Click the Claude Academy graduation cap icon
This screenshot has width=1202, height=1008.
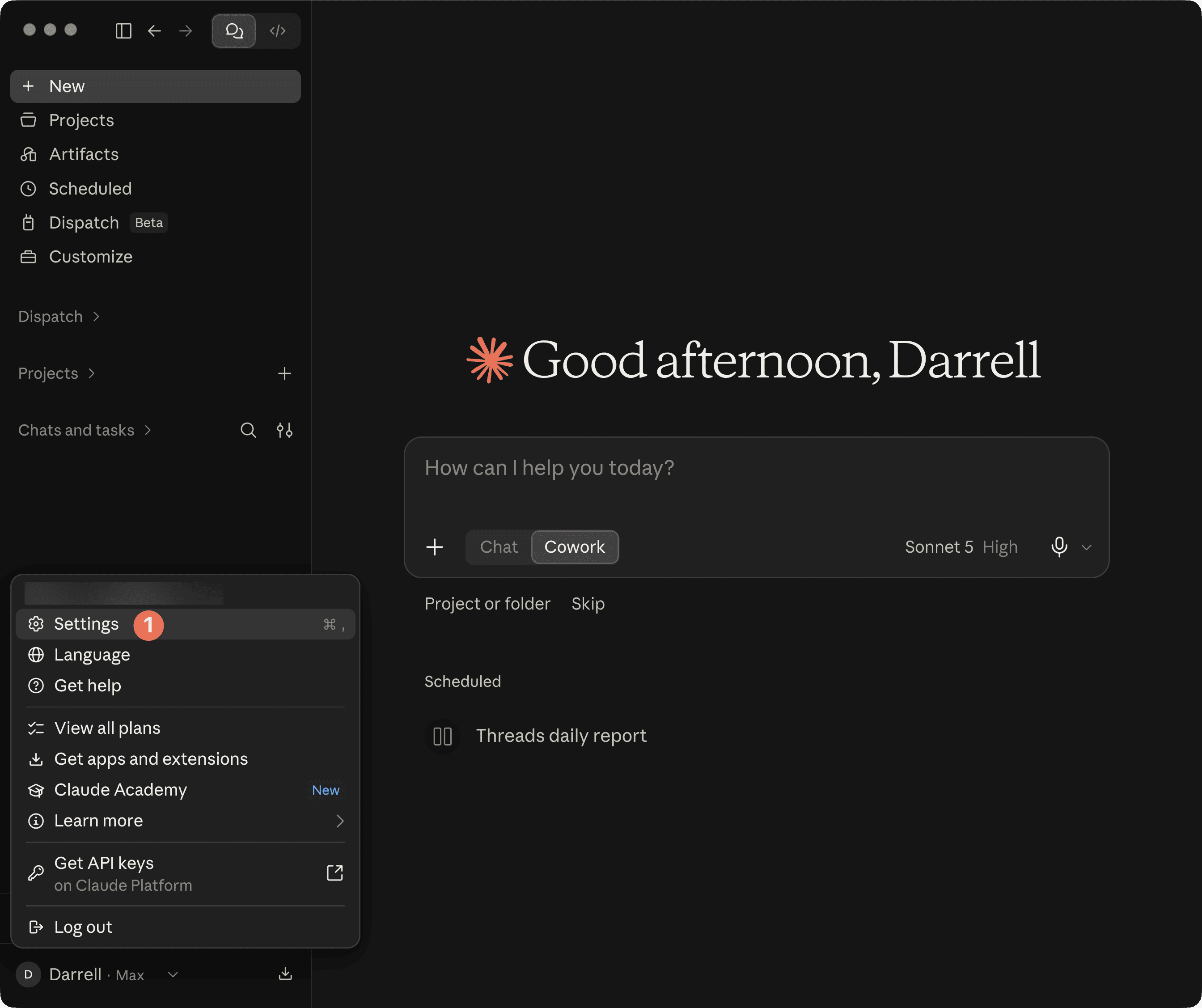[x=36, y=791]
